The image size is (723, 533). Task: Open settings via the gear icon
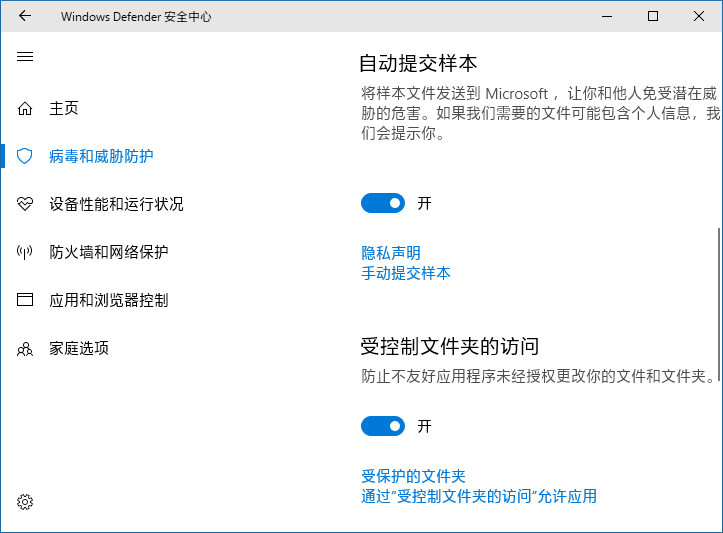click(x=25, y=502)
